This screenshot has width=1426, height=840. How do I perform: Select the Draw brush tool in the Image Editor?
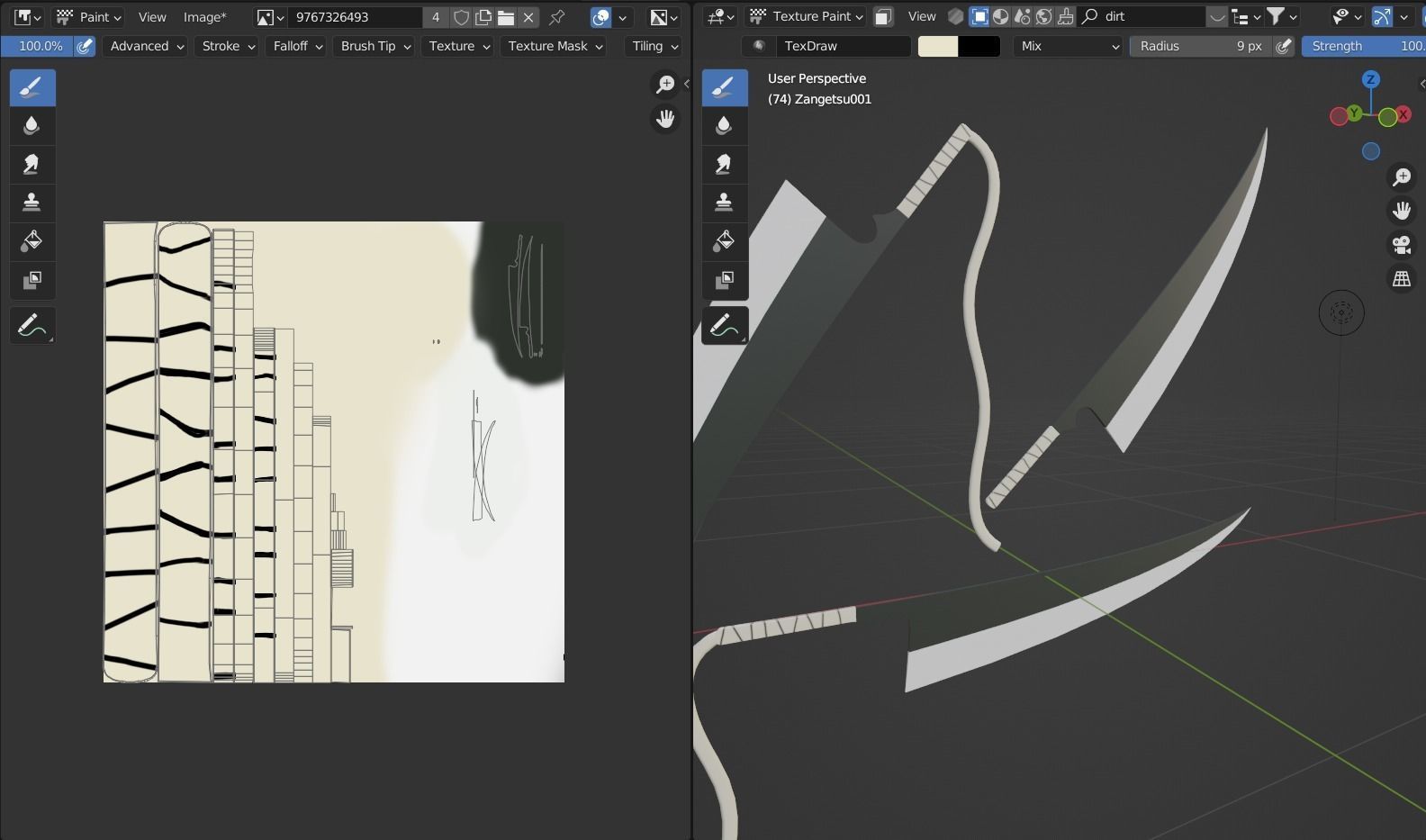pyautogui.click(x=32, y=87)
